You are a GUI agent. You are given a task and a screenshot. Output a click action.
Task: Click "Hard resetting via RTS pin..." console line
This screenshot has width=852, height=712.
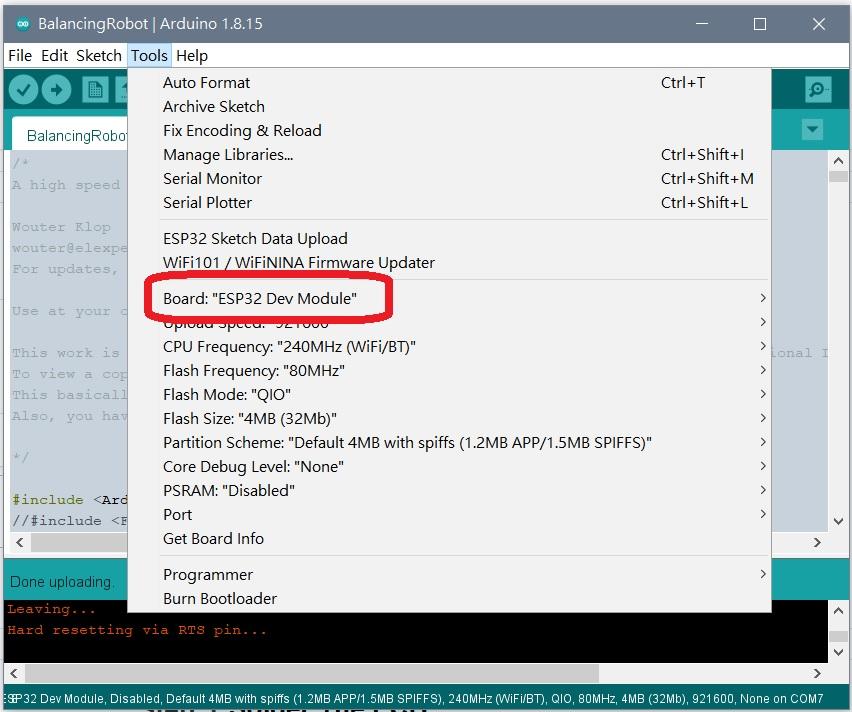point(137,630)
